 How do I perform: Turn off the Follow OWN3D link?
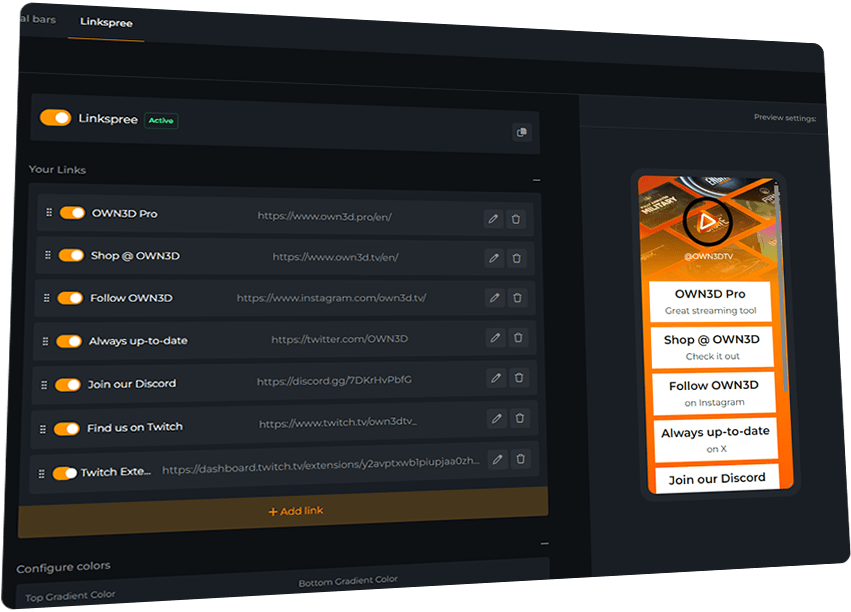point(70,298)
